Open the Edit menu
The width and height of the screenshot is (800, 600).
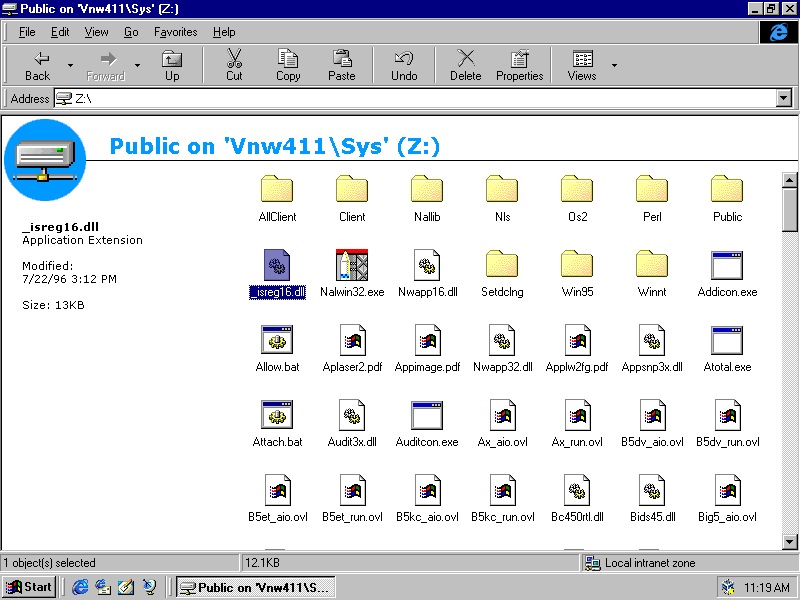tap(60, 32)
